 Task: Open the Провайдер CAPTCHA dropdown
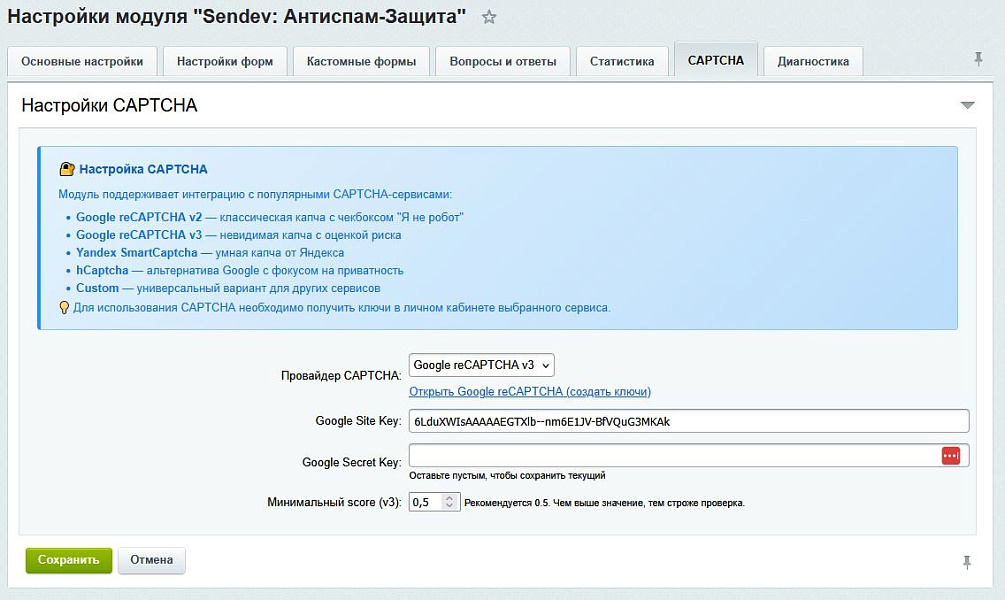(x=481, y=366)
